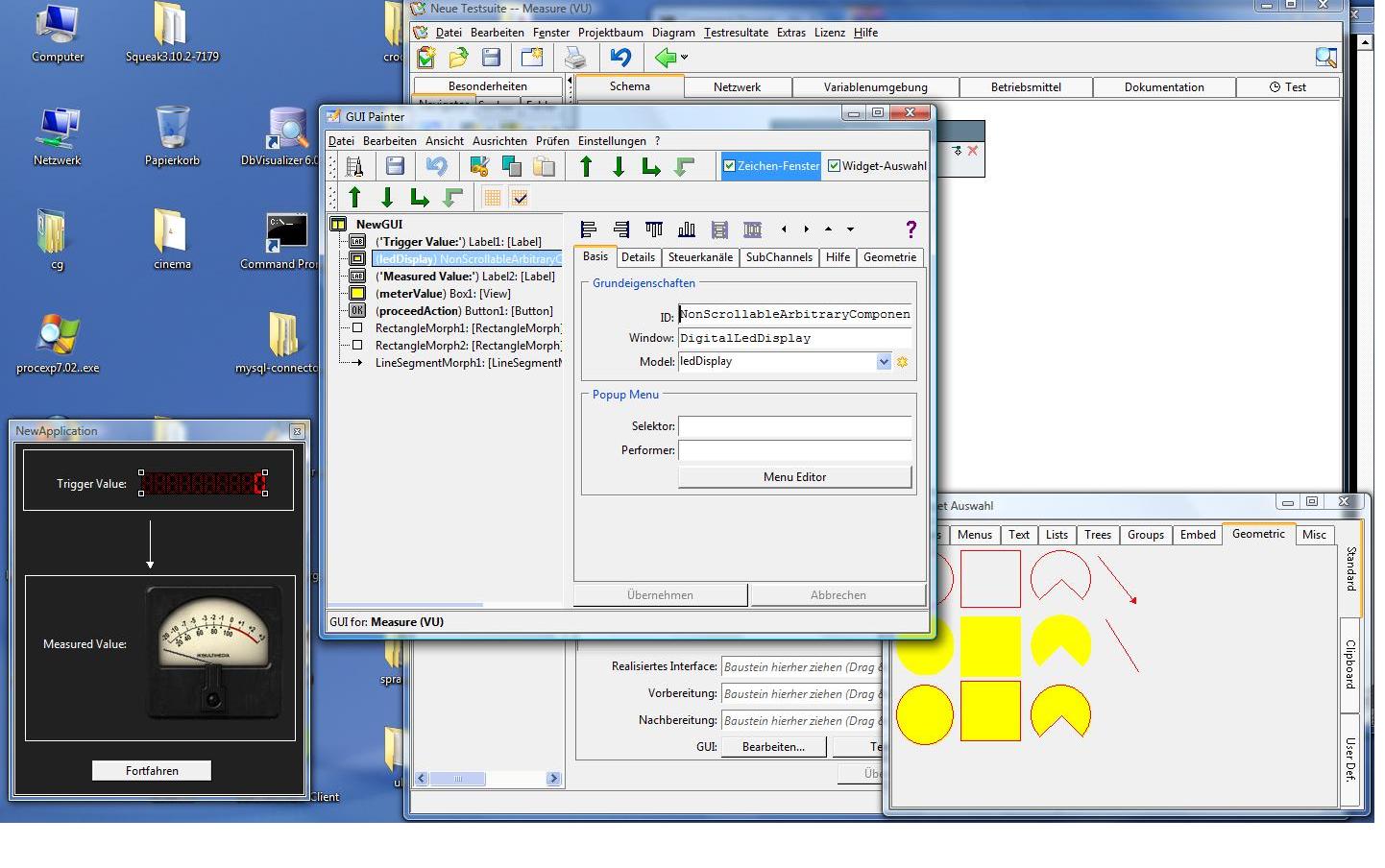Toggle the Zeichen-Fenster checkbox
The height and width of the screenshot is (868, 1385).
[x=729, y=166]
